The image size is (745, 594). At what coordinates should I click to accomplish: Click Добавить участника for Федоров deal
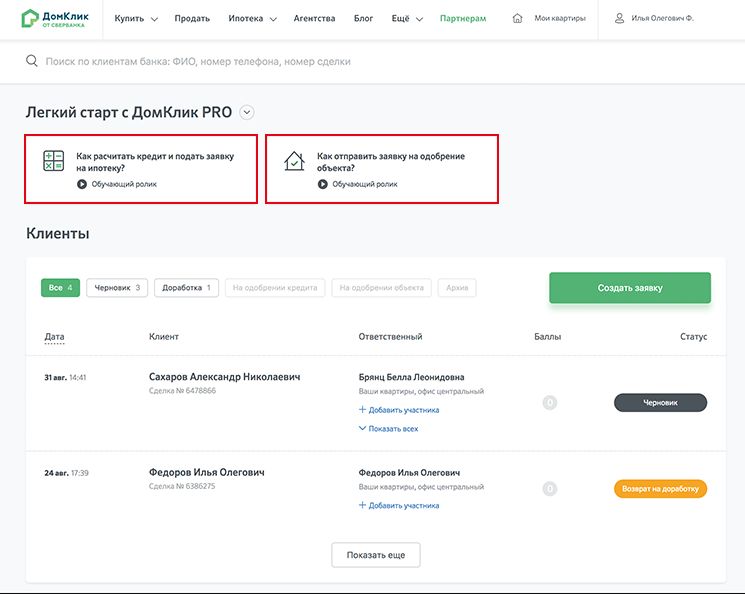(x=399, y=505)
